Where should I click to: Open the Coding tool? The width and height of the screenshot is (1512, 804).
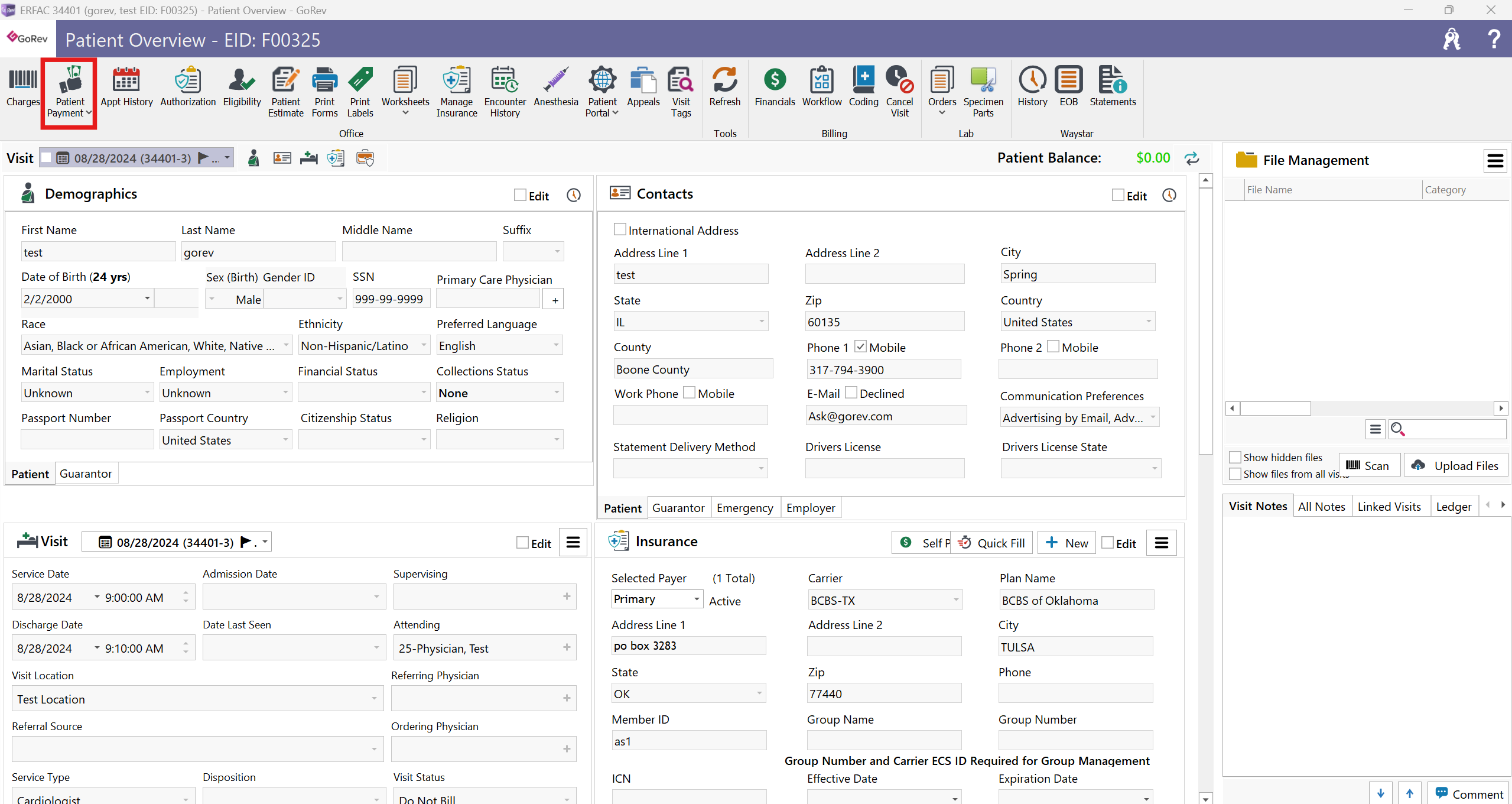(x=863, y=87)
